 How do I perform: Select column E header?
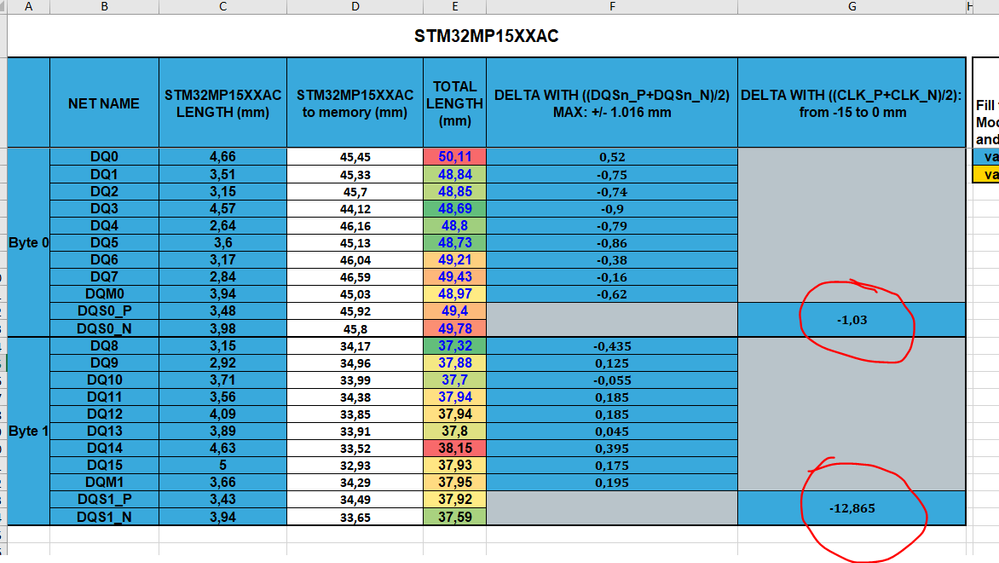[455, 6]
